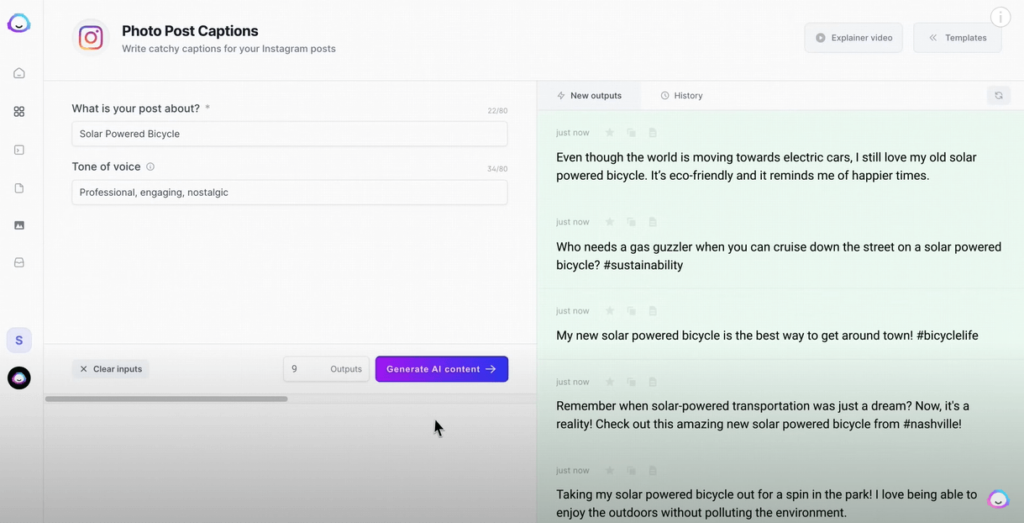The height and width of the screenshot is (523, 1024).
Task: Switch to the History tab
Action: click(682, 96)
